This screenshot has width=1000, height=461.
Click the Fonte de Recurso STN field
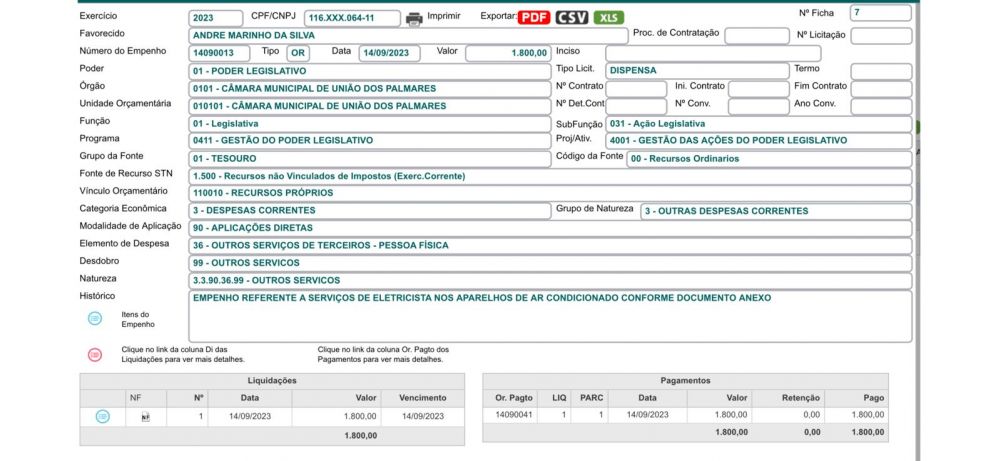[x=550, y=177]
